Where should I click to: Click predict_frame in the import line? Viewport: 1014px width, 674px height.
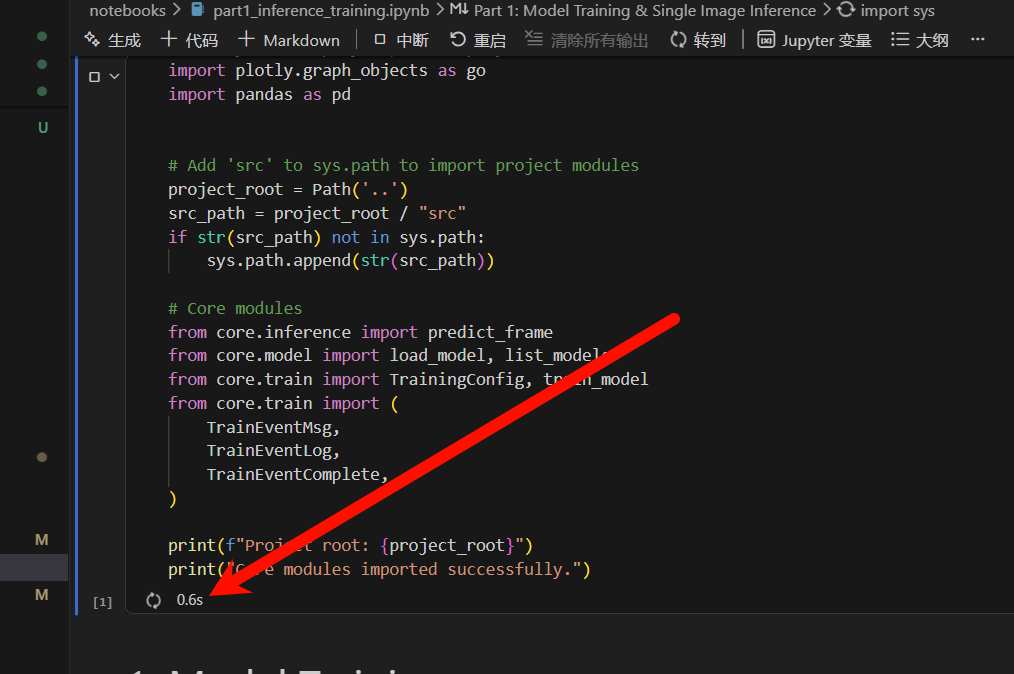pyautogui.click(x=490, y=332)
